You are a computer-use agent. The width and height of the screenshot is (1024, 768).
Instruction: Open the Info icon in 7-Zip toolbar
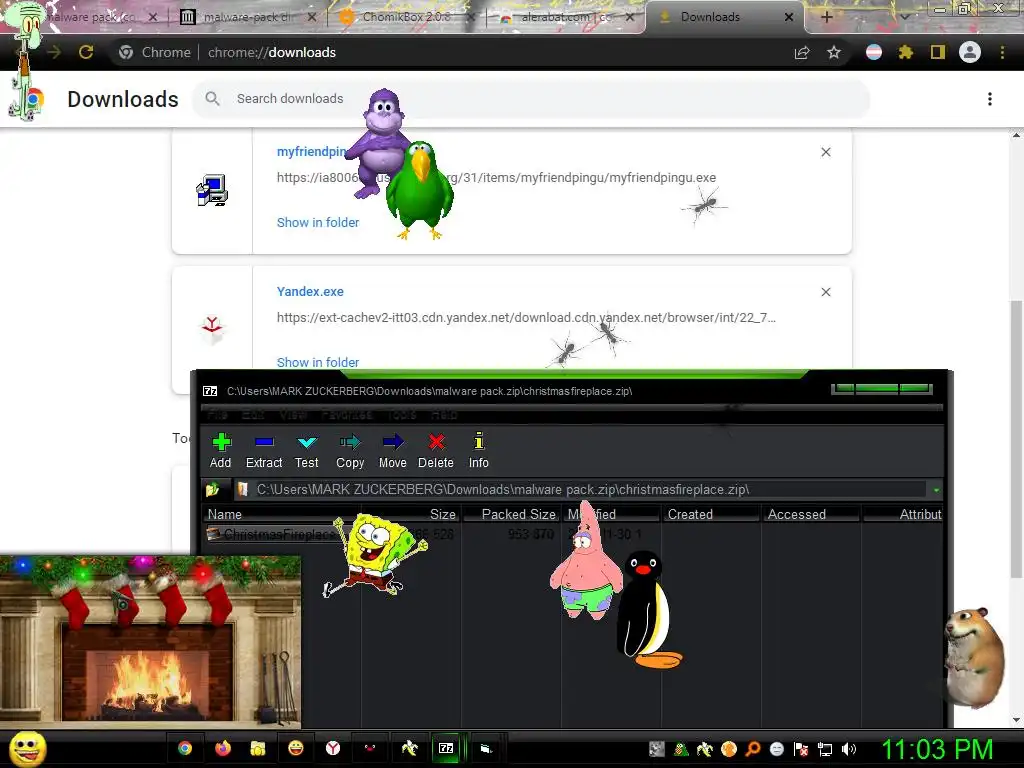coord(479,451)
